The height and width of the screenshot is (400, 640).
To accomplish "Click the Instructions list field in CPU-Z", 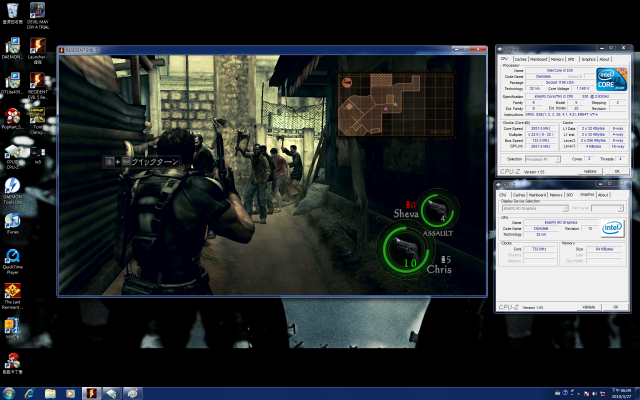I will [x=574, y=115].
